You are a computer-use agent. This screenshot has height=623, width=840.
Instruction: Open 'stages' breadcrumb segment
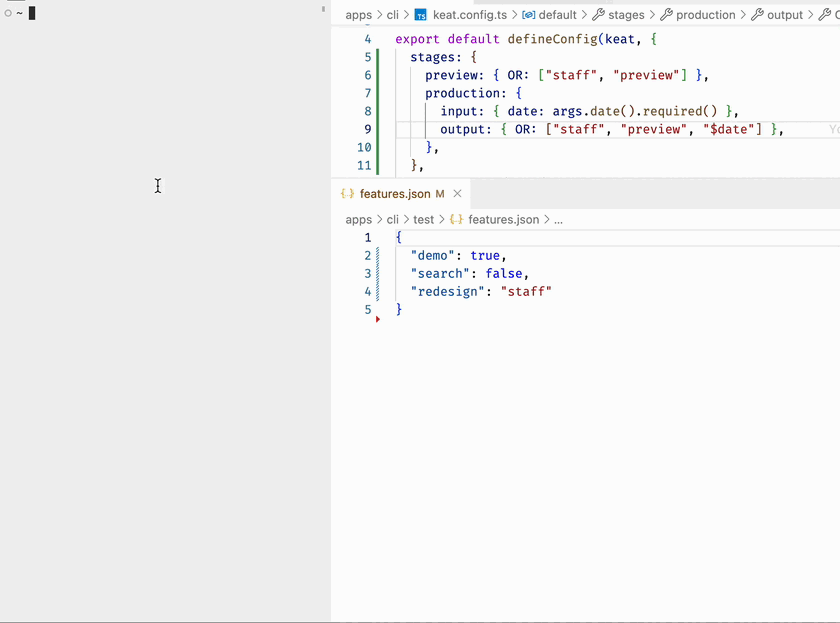tap(626, 15)
